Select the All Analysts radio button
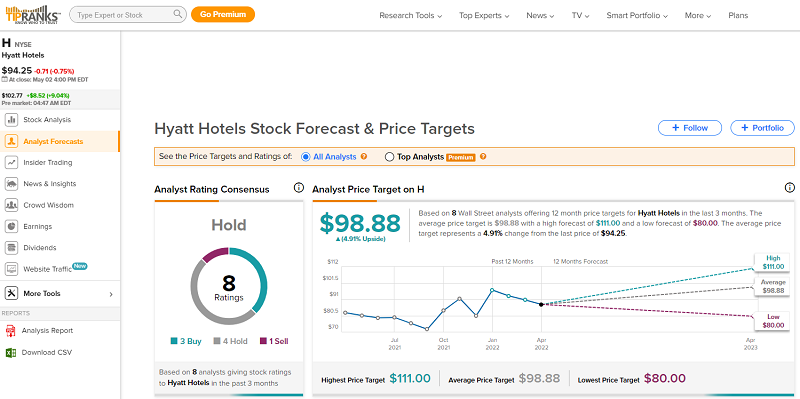 coord(306,157)
